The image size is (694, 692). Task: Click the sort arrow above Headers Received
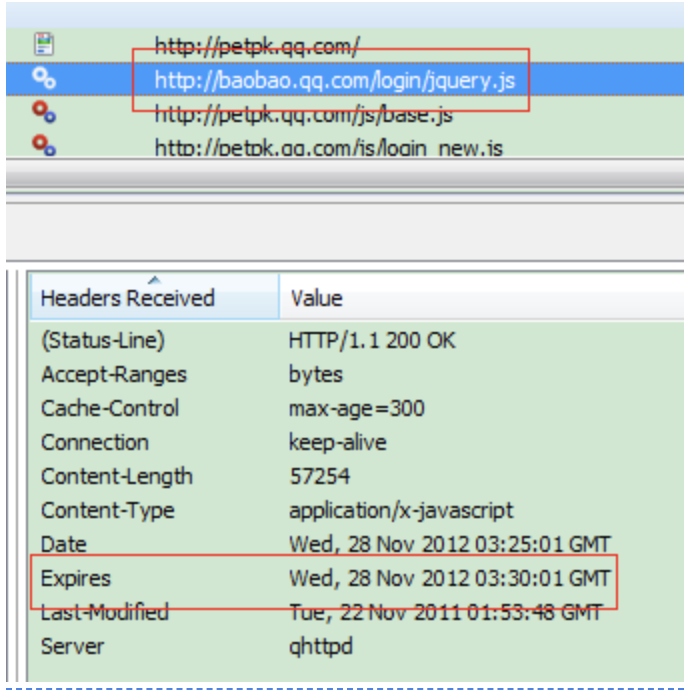(x=154, y=280)
